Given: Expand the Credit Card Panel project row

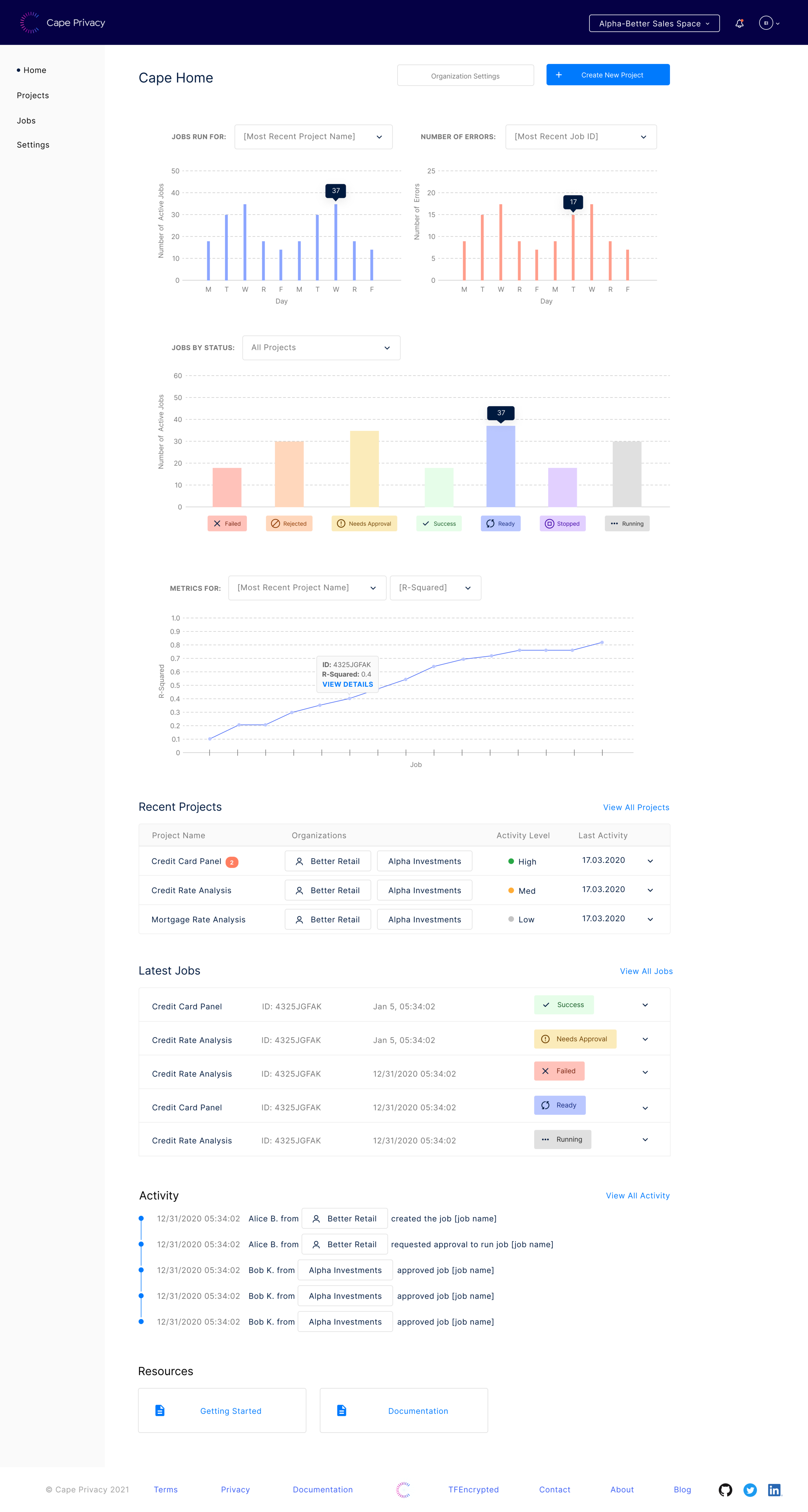Looking at the screenshot, I should pos(650,861).
